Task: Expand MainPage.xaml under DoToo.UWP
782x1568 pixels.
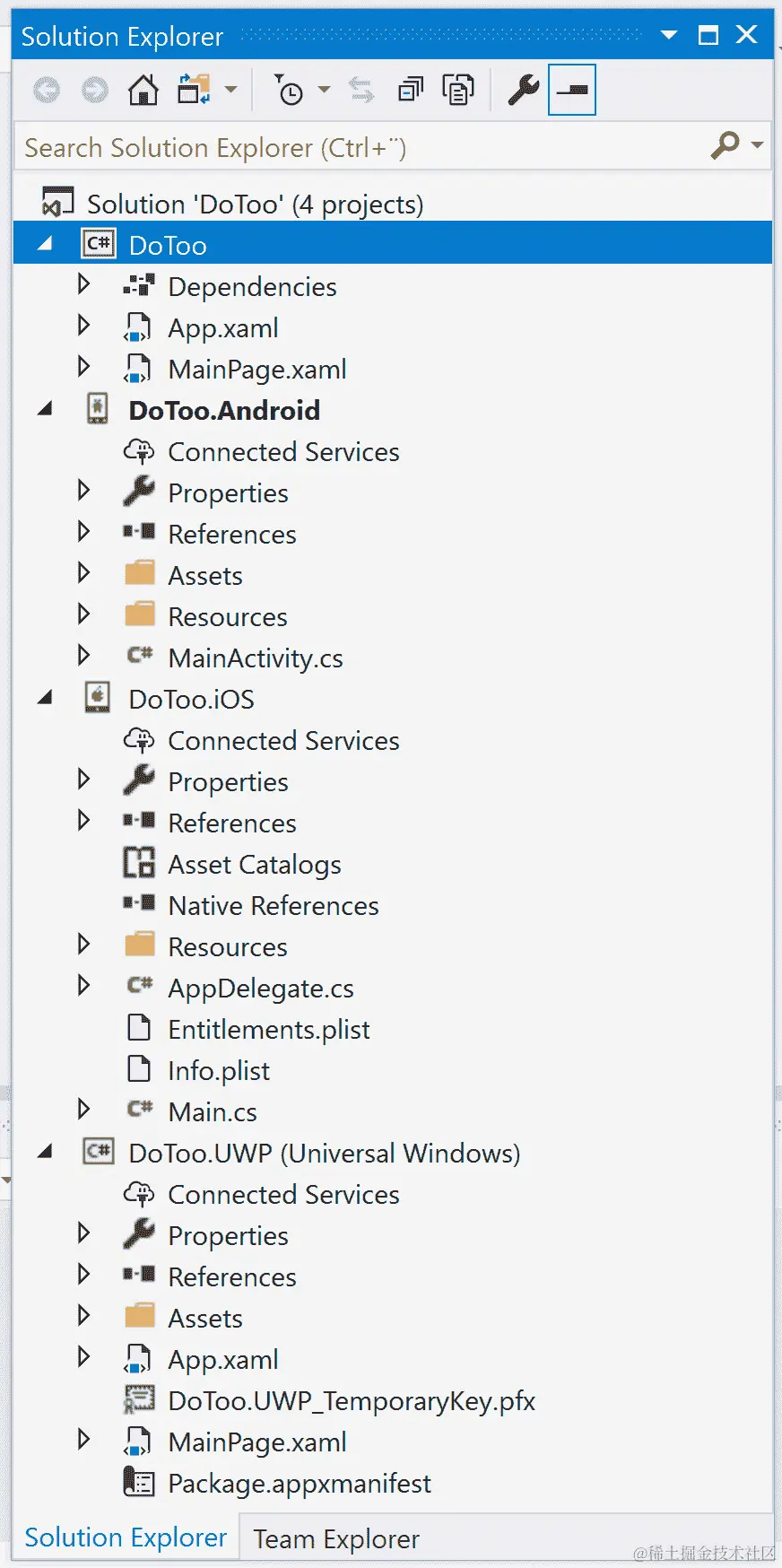Action: pos(84,1441)
